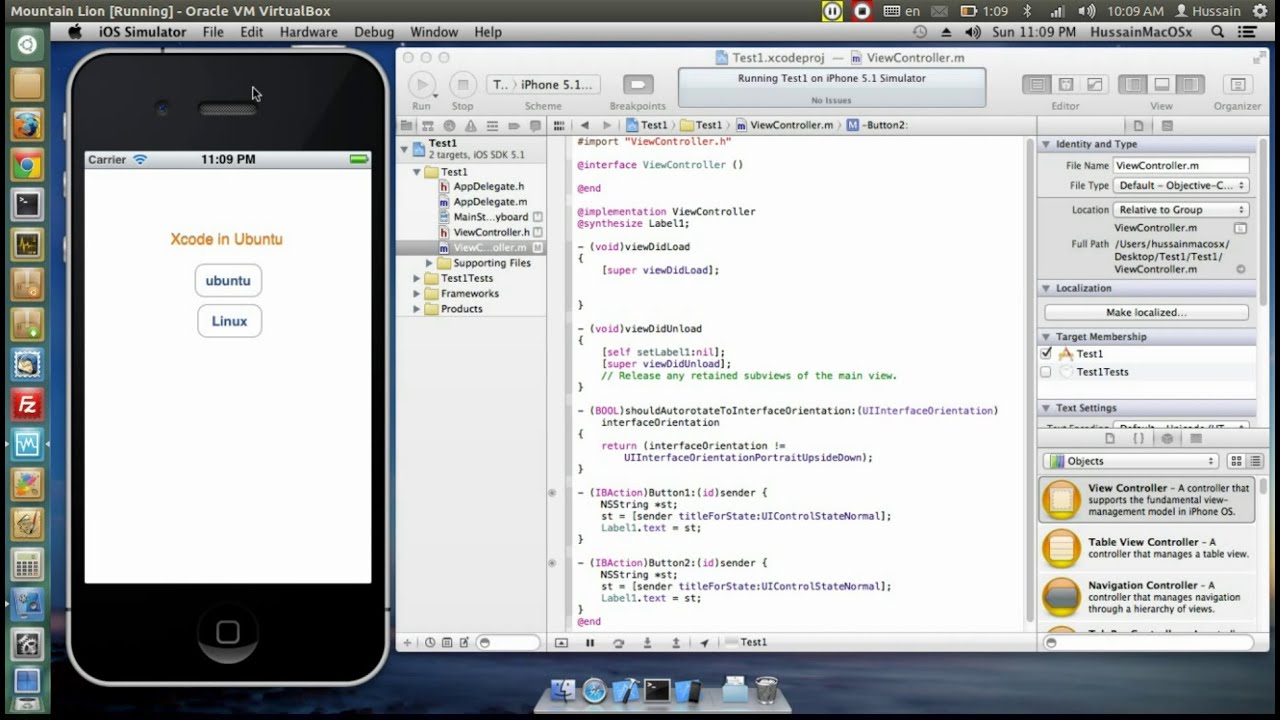The height and width of the screenshot is (720, 1280).
Task: Tap the Linux button in simulator
Action: 229,321
